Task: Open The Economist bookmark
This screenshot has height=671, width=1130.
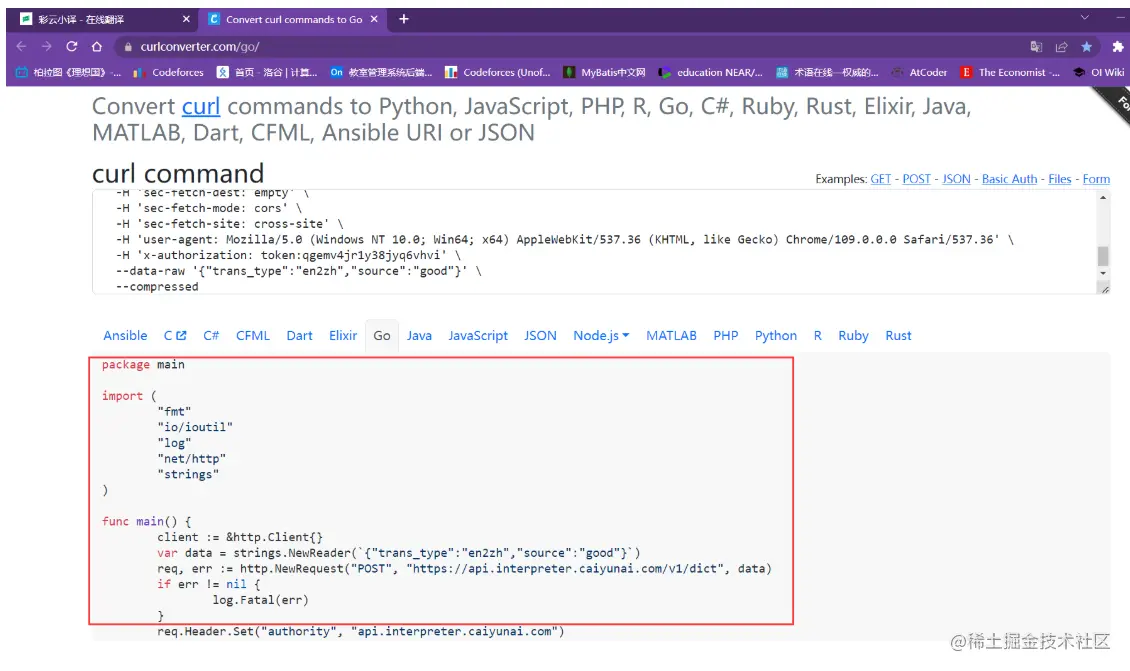Action: (1010, 72)
